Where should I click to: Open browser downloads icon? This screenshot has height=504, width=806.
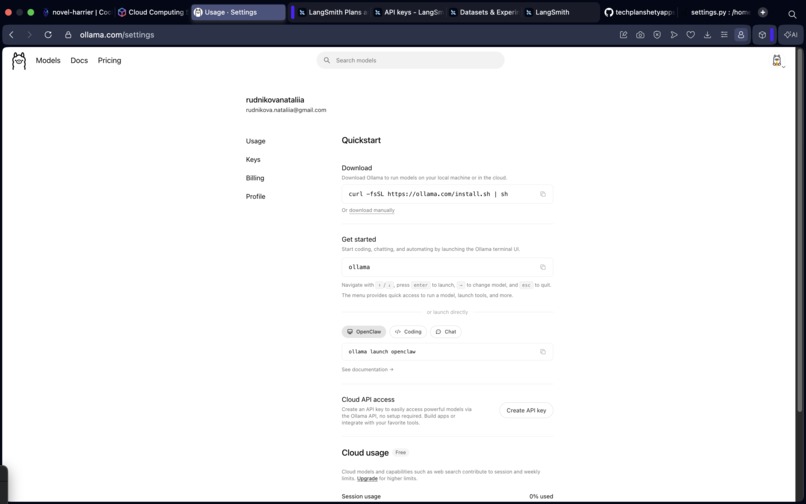[707, 35]
